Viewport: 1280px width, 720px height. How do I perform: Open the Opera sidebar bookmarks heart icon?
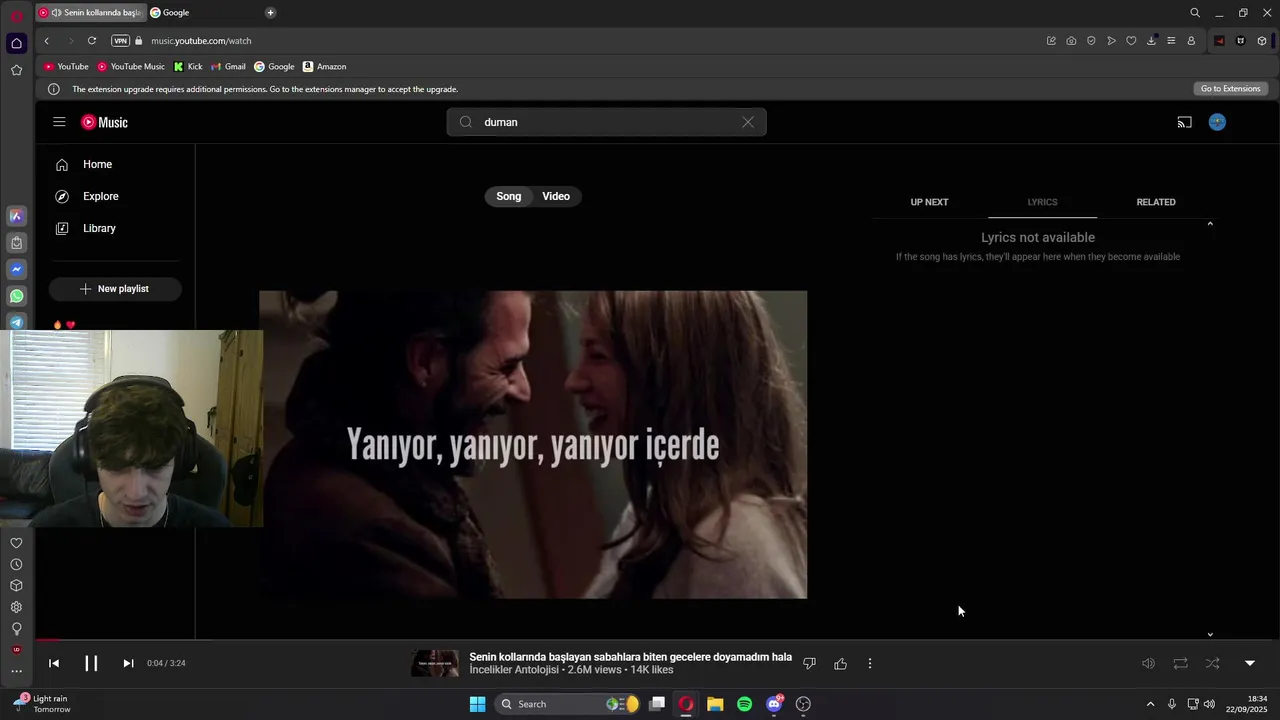(16, 543)
